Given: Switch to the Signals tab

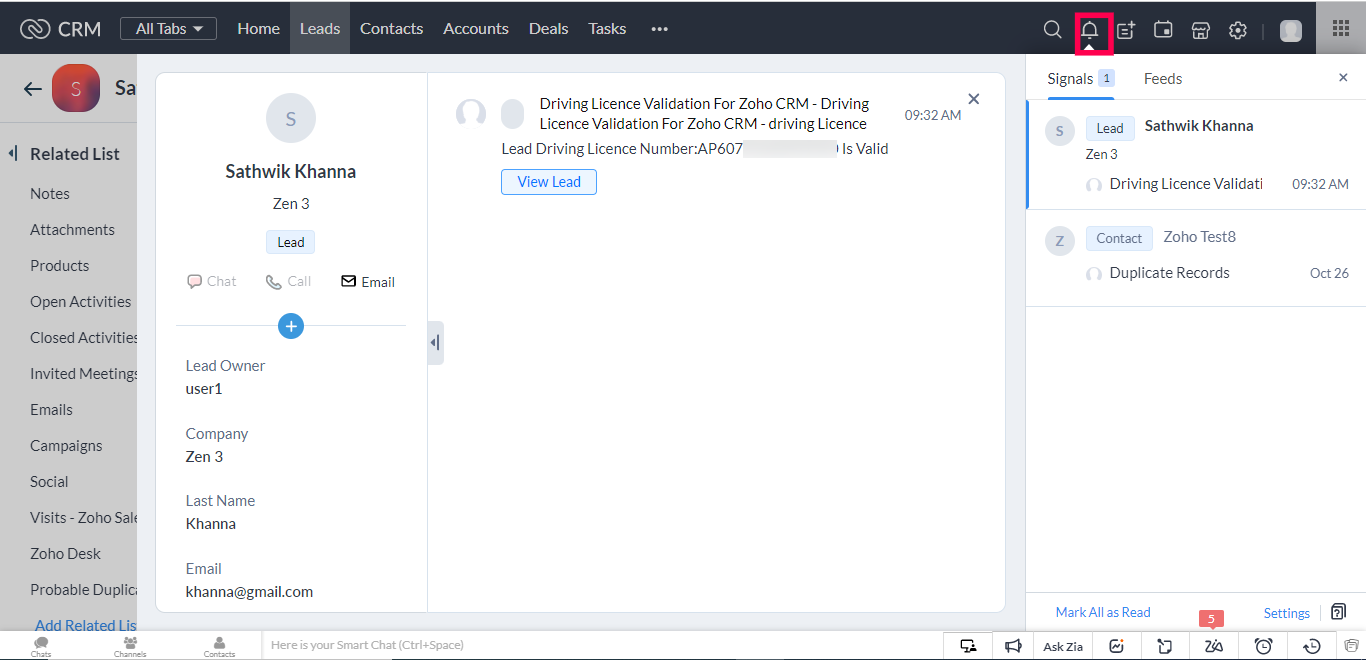Looking at the screenshot, I should 1080,78.
